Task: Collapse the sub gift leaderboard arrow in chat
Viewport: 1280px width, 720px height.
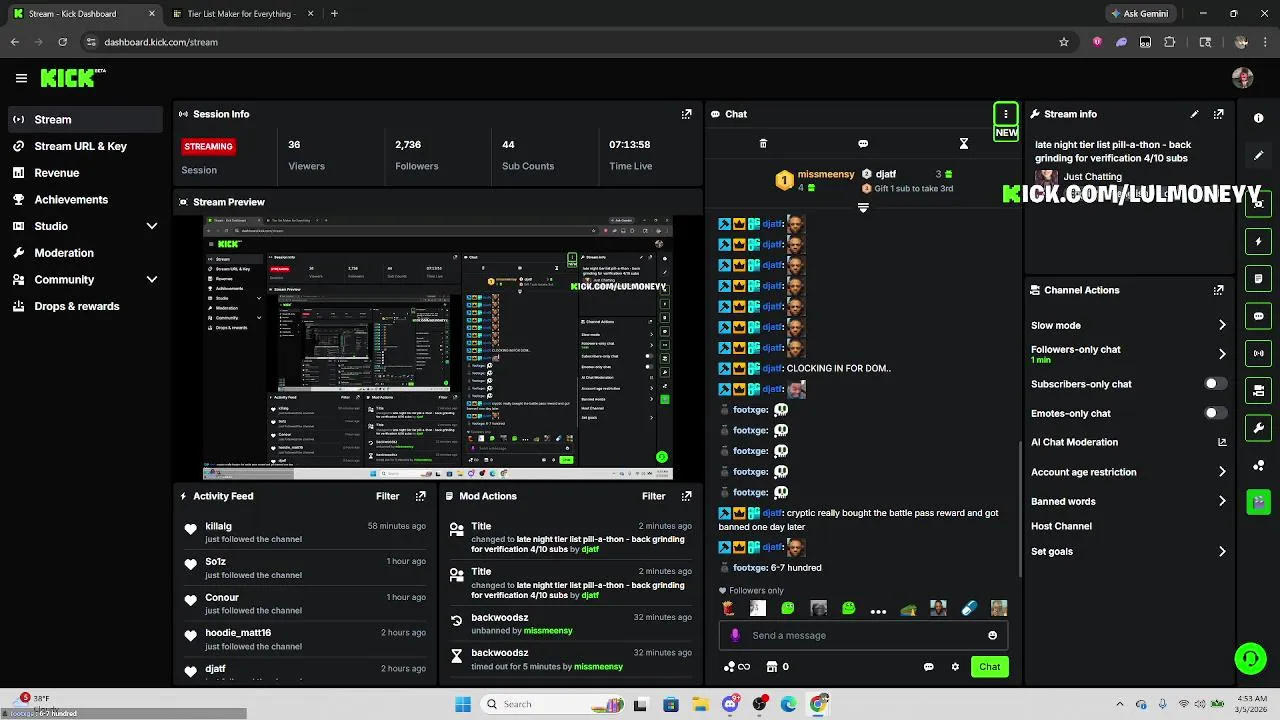Action: pos(863,208)
